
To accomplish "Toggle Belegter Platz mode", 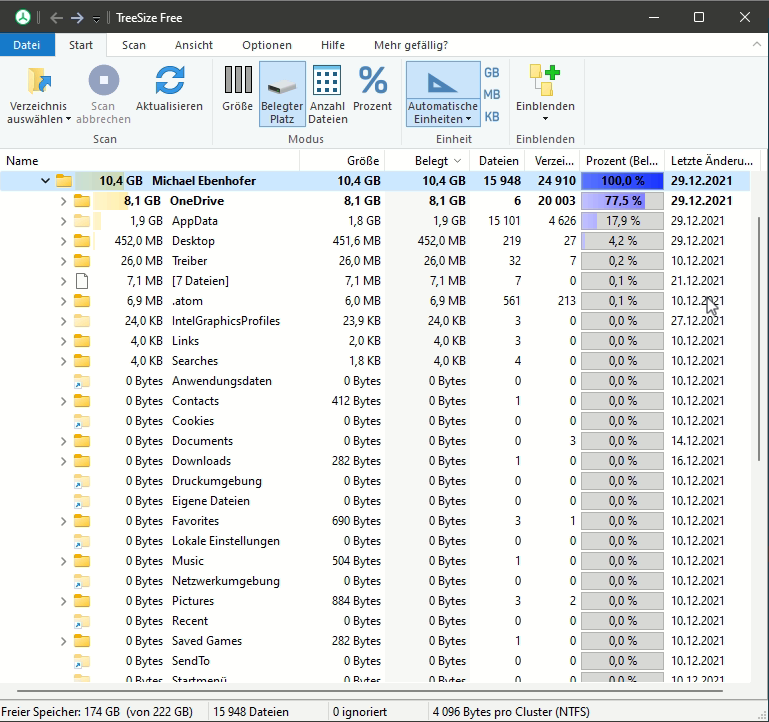I will tap(282, 94).
